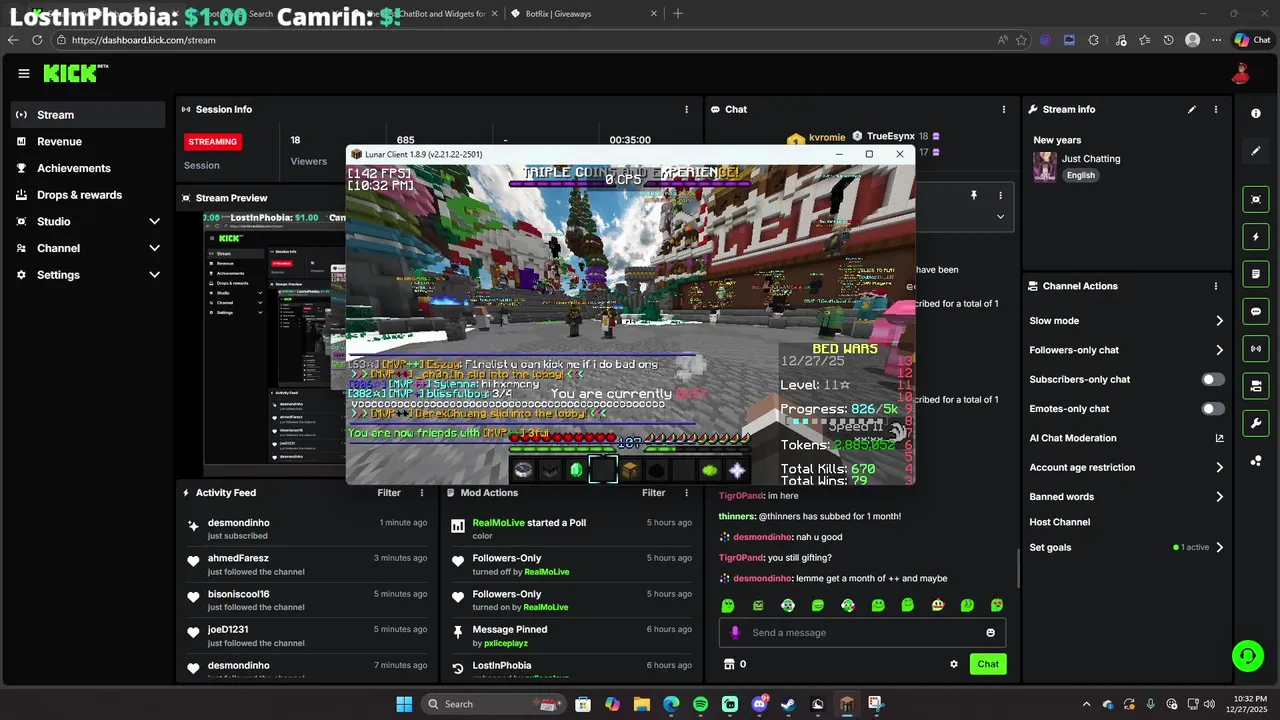Click the stream capture icon in the right sidebar
Screen dimensions: 1280x720
pos(1256,199)
